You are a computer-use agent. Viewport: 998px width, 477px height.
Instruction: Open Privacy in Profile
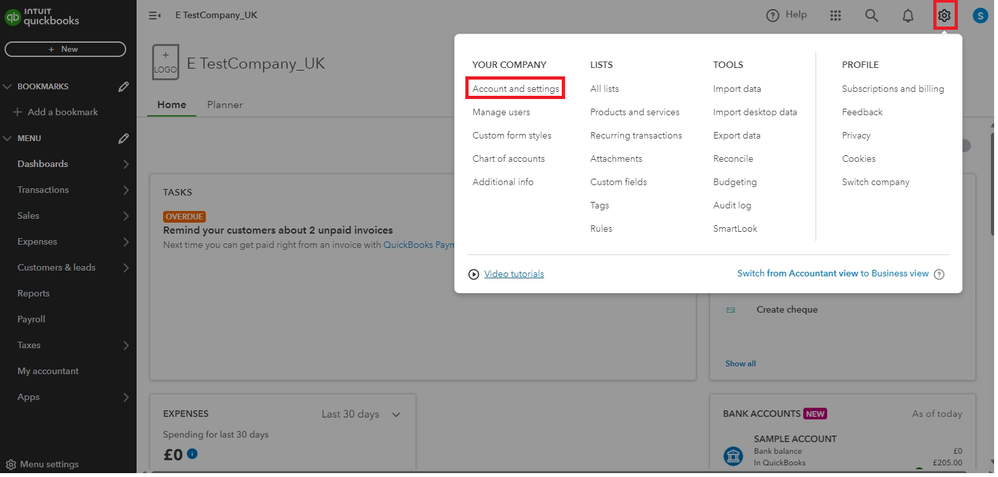coord(855,136)
